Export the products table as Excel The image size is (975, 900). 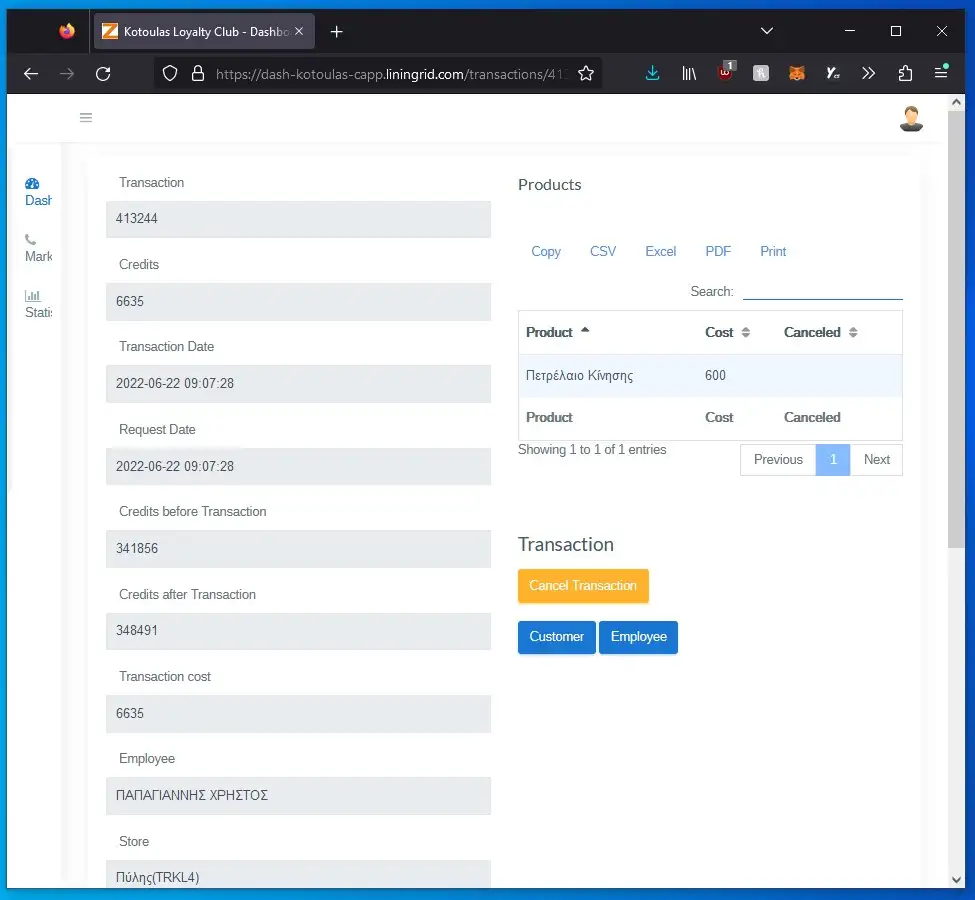coord(660,251)
